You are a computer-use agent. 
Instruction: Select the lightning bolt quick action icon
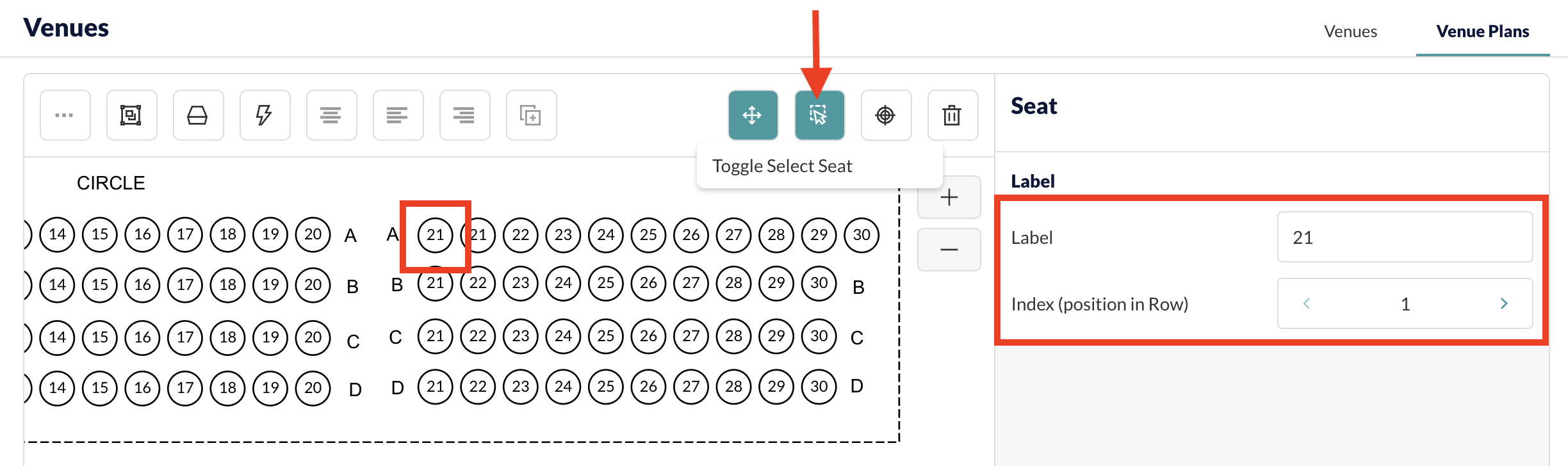click(x=265, y=115)
